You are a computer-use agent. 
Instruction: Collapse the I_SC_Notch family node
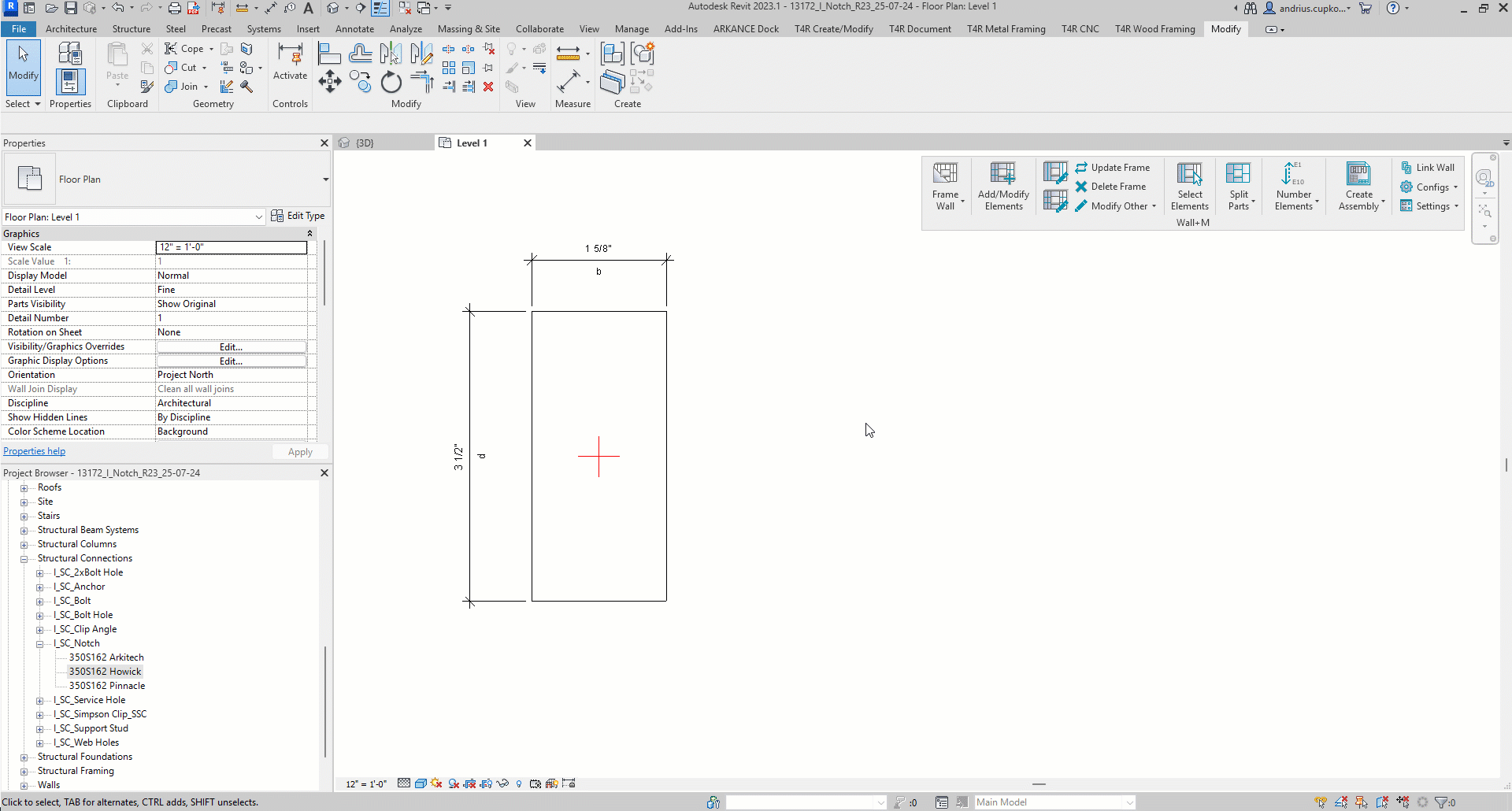[x=40, y=644]
